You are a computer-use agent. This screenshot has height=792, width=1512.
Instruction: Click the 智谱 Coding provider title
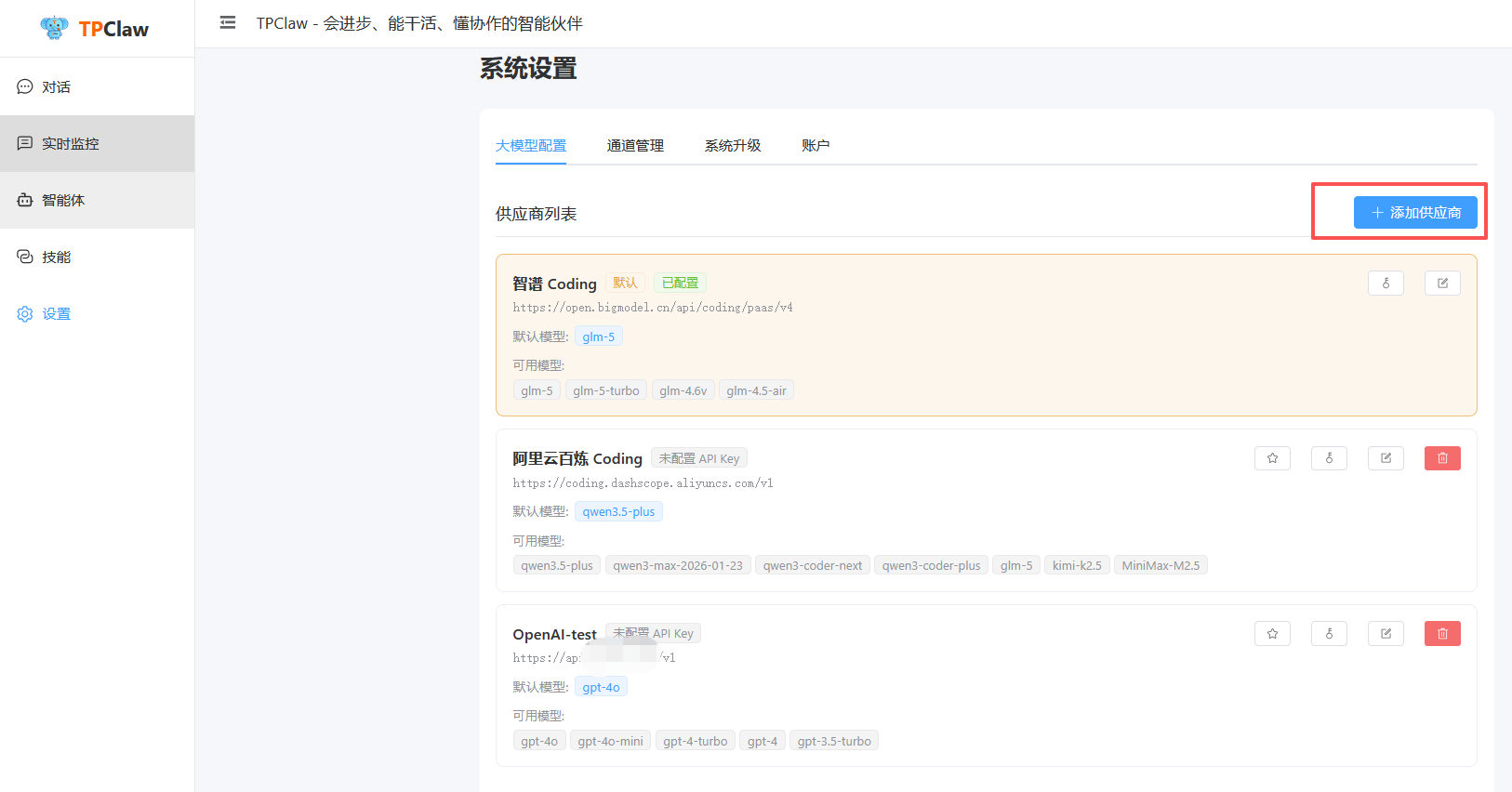click(554, 284)
